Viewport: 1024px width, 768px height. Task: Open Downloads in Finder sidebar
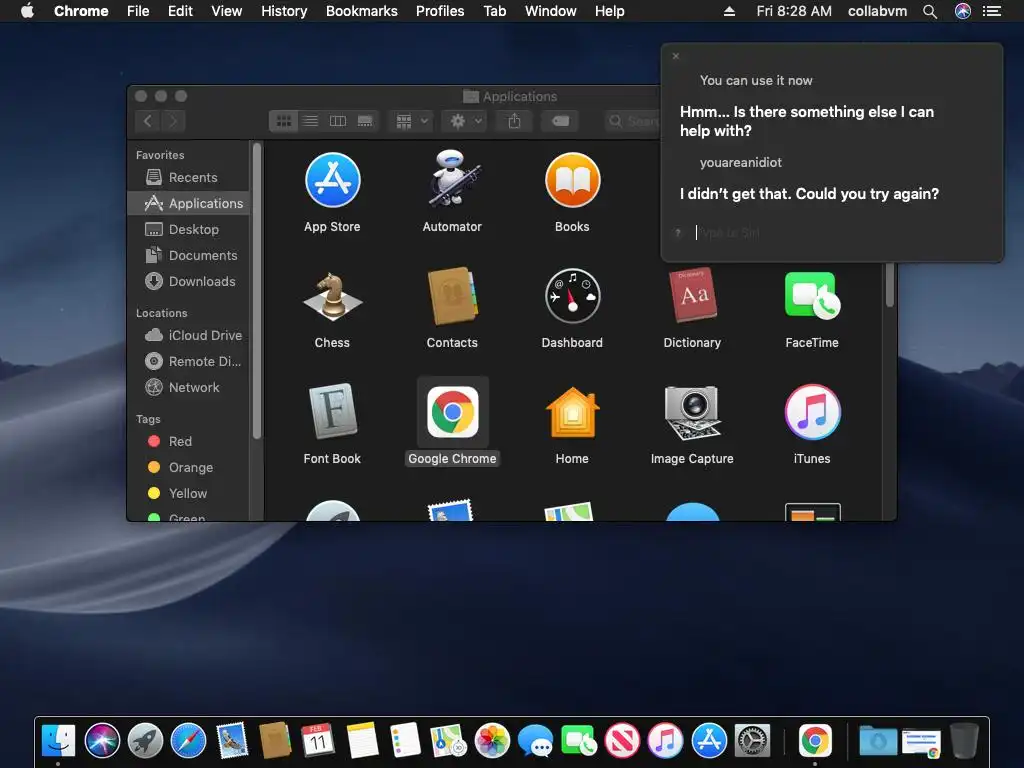190,281
